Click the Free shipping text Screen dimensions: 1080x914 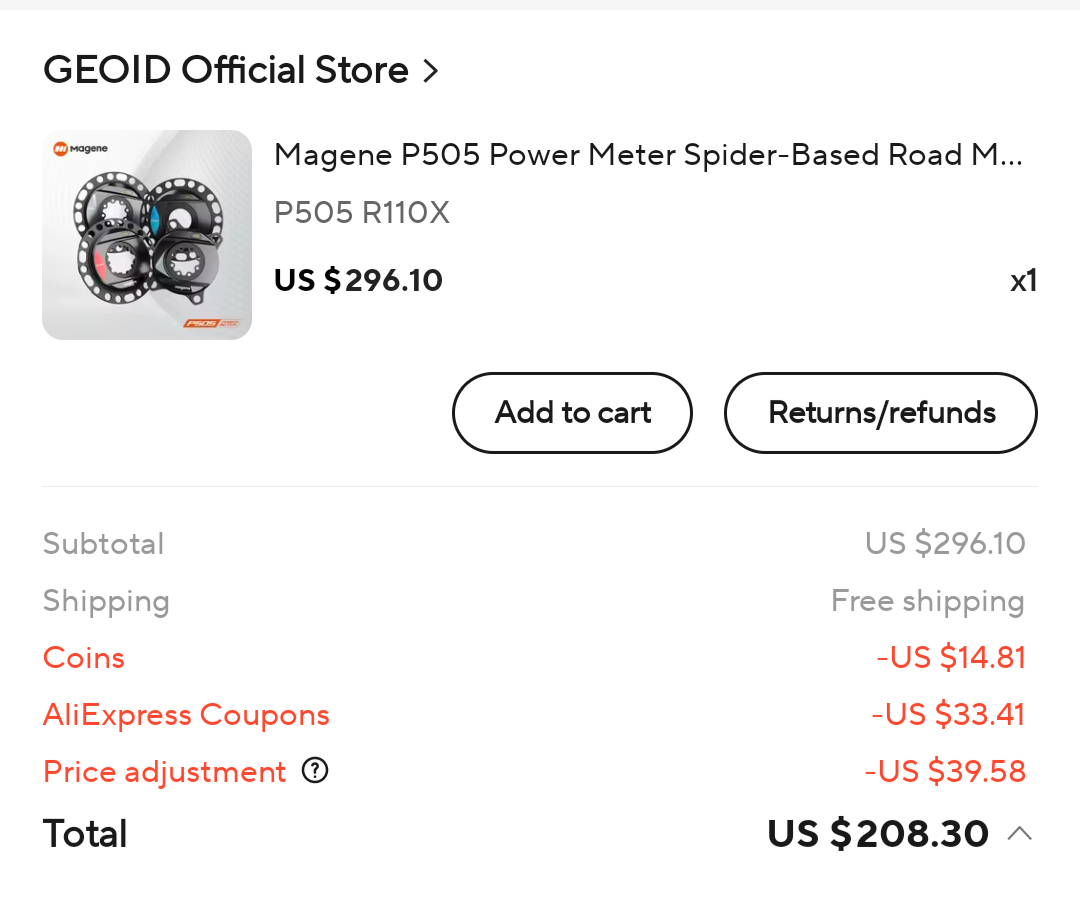coord(927,601)
